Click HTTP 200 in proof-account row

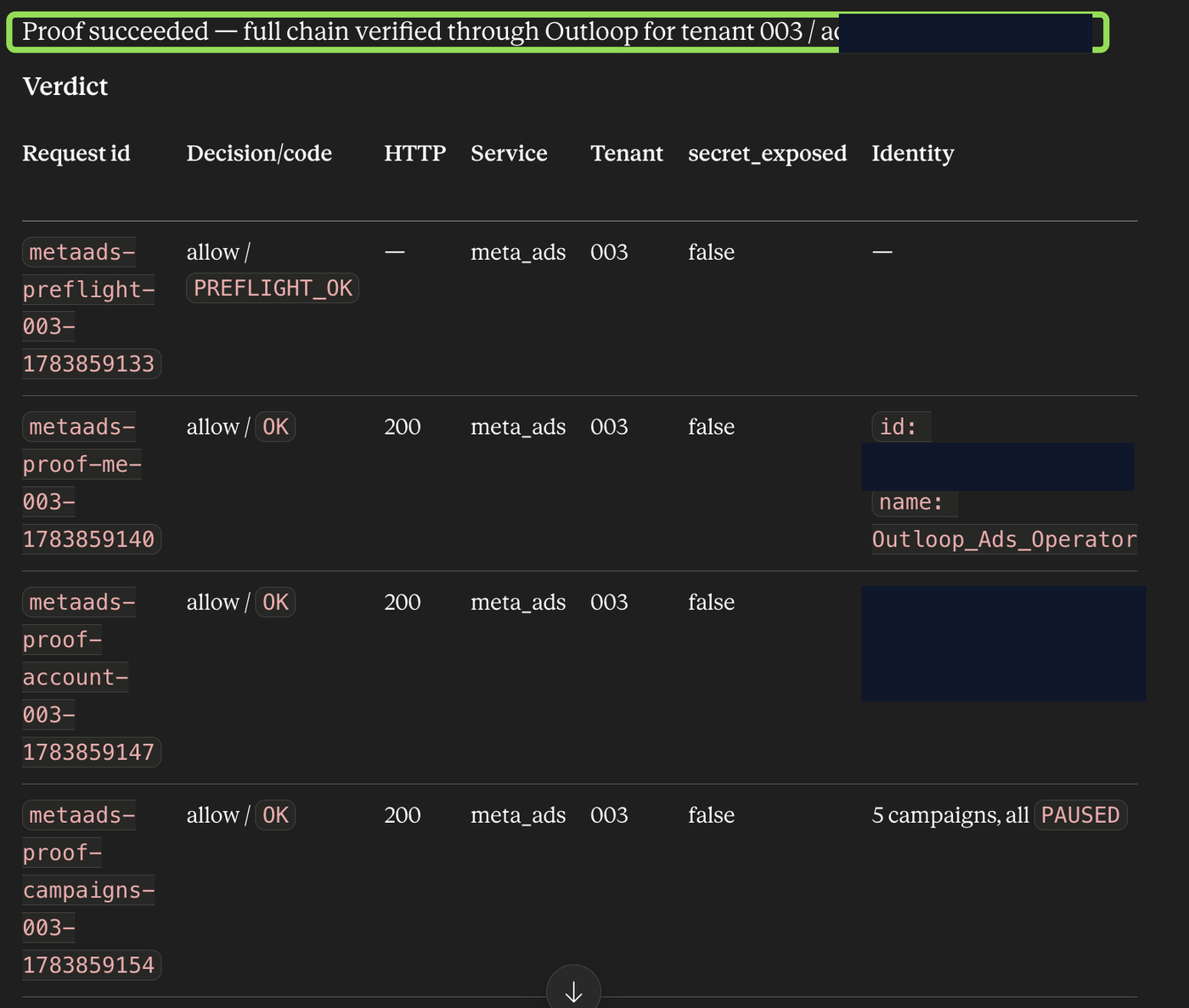coord(403,603)
